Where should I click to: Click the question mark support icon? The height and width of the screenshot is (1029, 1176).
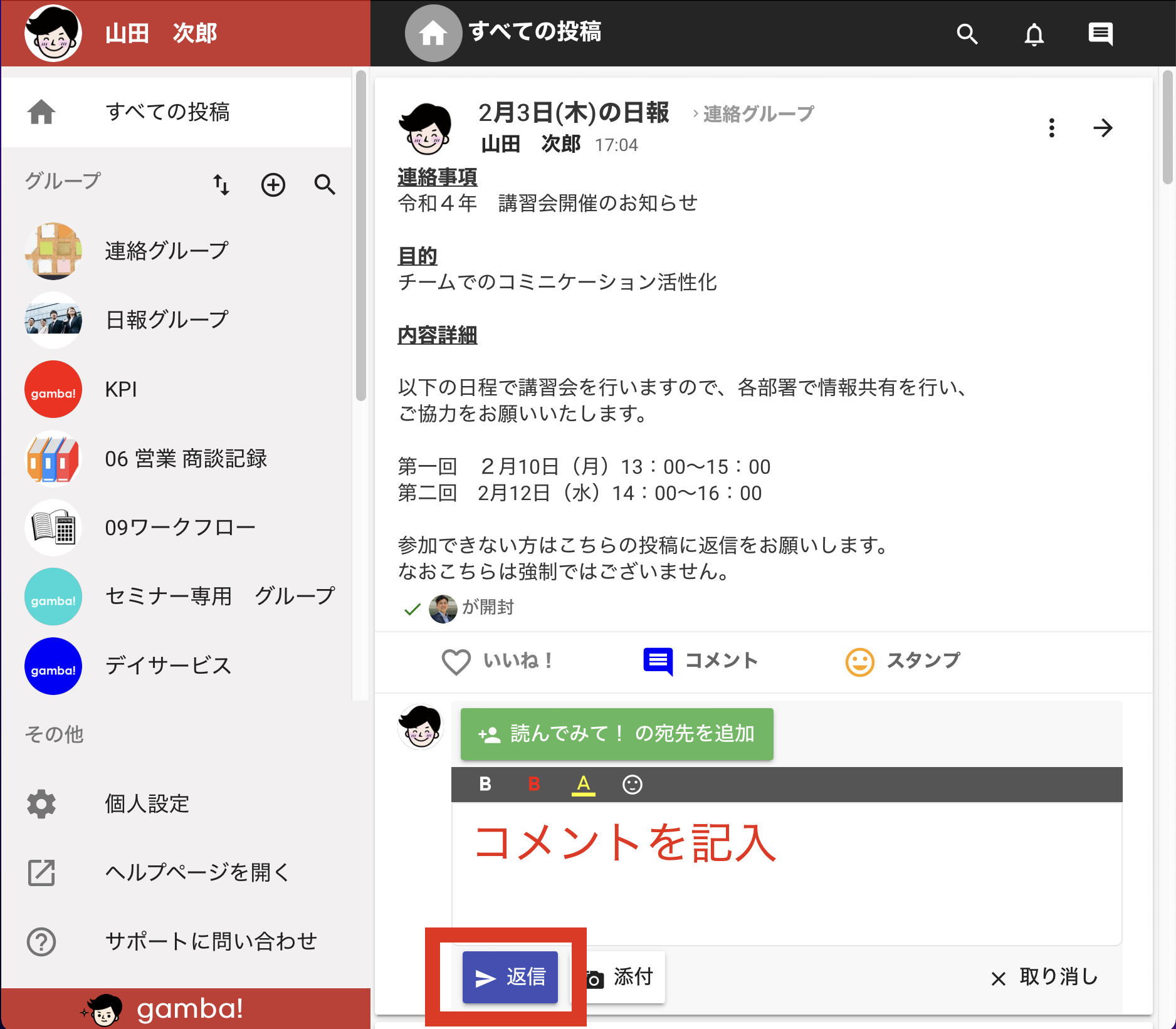41,942
